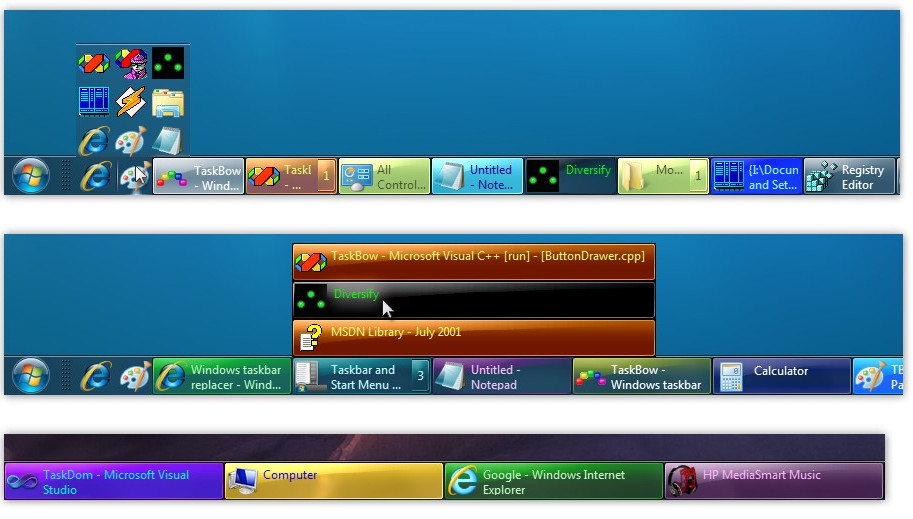Viewport: 913px width, 519px height.
Task: Open the Calculator taskbar button
Action: (781, 376)
